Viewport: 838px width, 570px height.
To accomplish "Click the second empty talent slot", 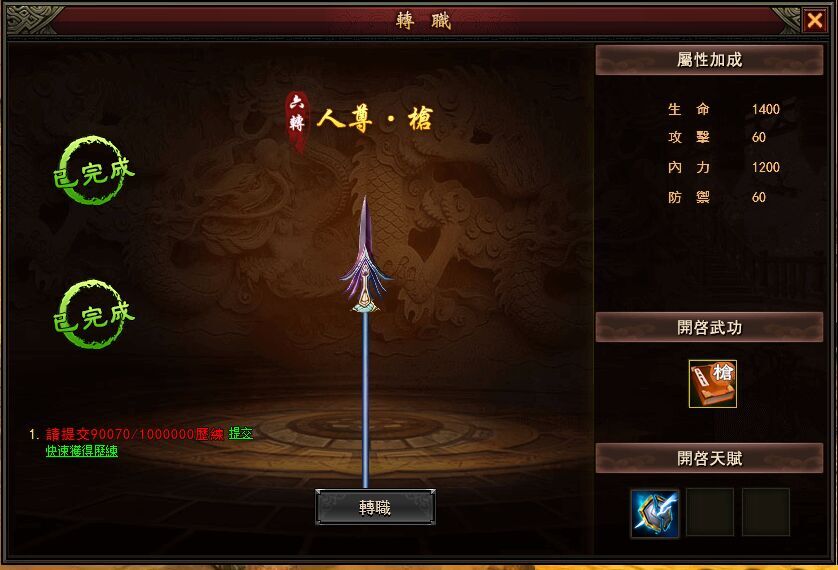I will click(x=710, y=512).
